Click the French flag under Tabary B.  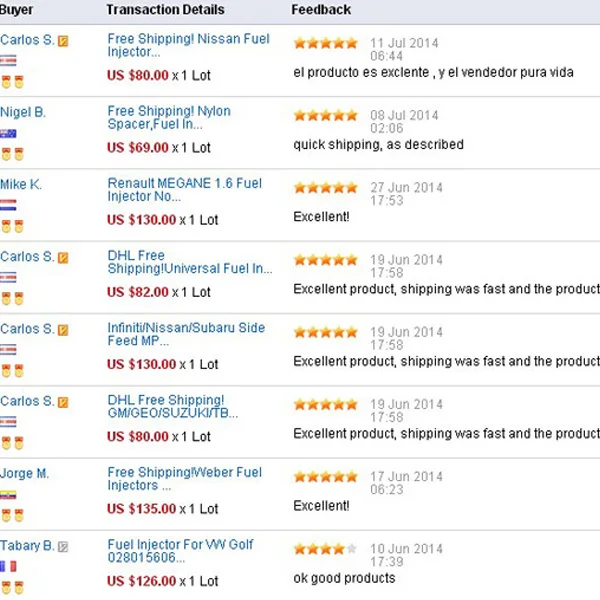tap(8, 566)
